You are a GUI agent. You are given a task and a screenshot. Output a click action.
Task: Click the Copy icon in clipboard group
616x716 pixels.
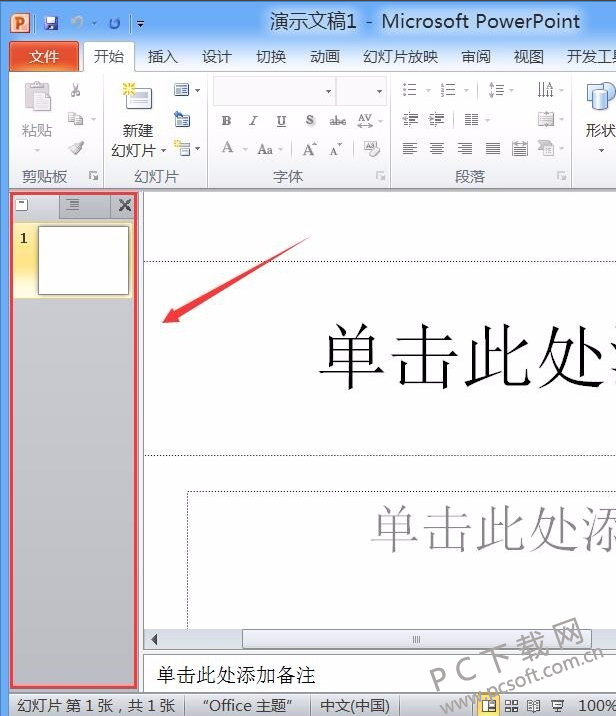pyautogui.click(x=75, y=119)
